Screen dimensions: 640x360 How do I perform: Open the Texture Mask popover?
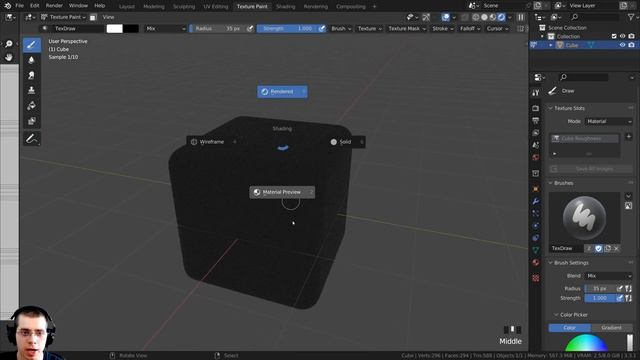(x=407, y=29)
